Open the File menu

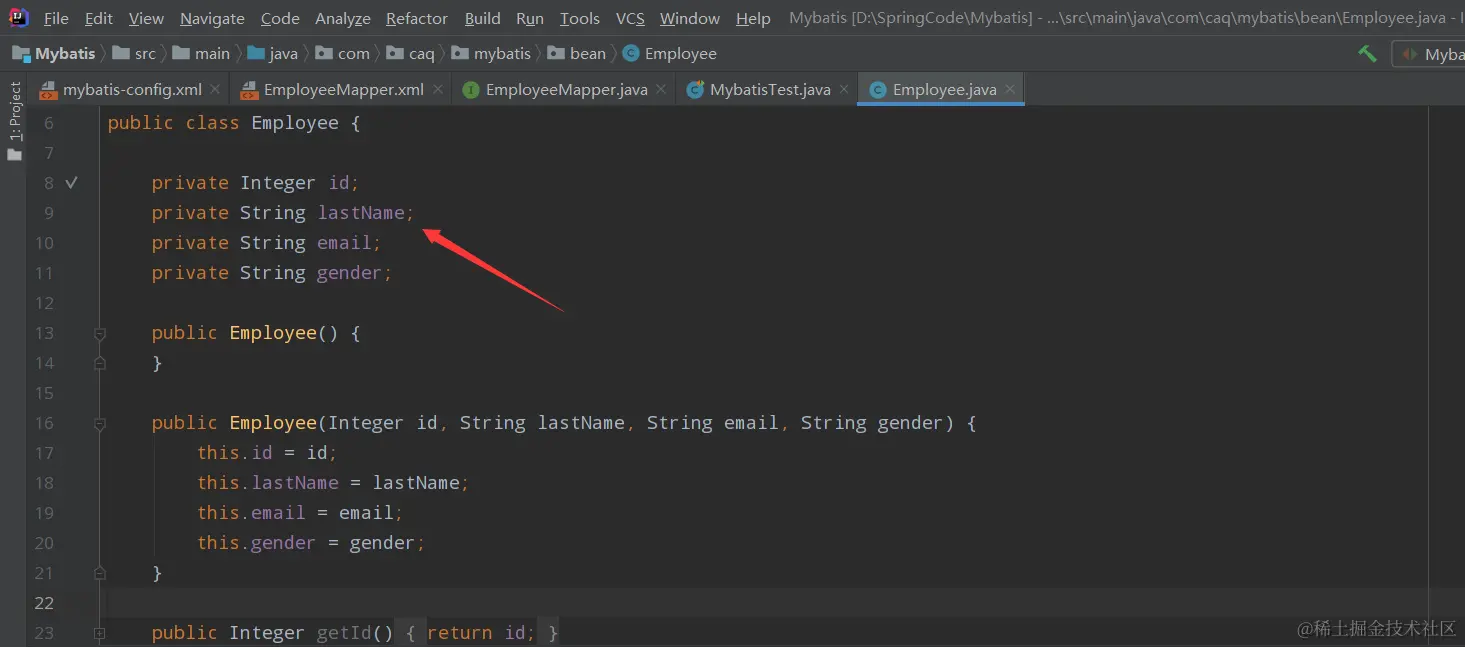coord(56,18)
